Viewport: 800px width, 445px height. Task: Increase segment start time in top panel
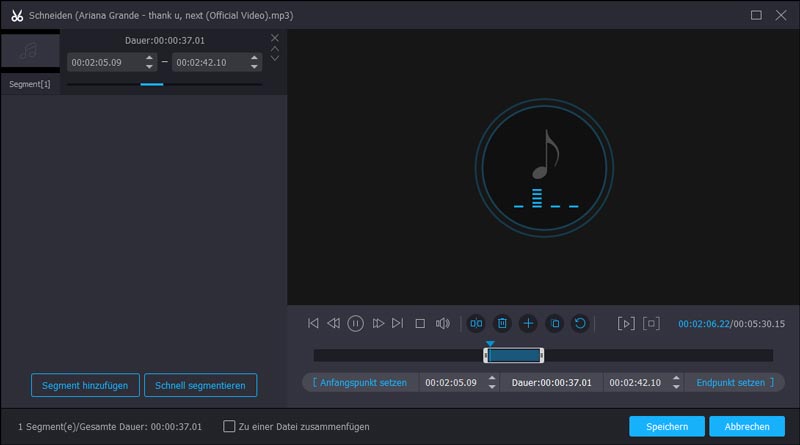click(x=150, y=57)
